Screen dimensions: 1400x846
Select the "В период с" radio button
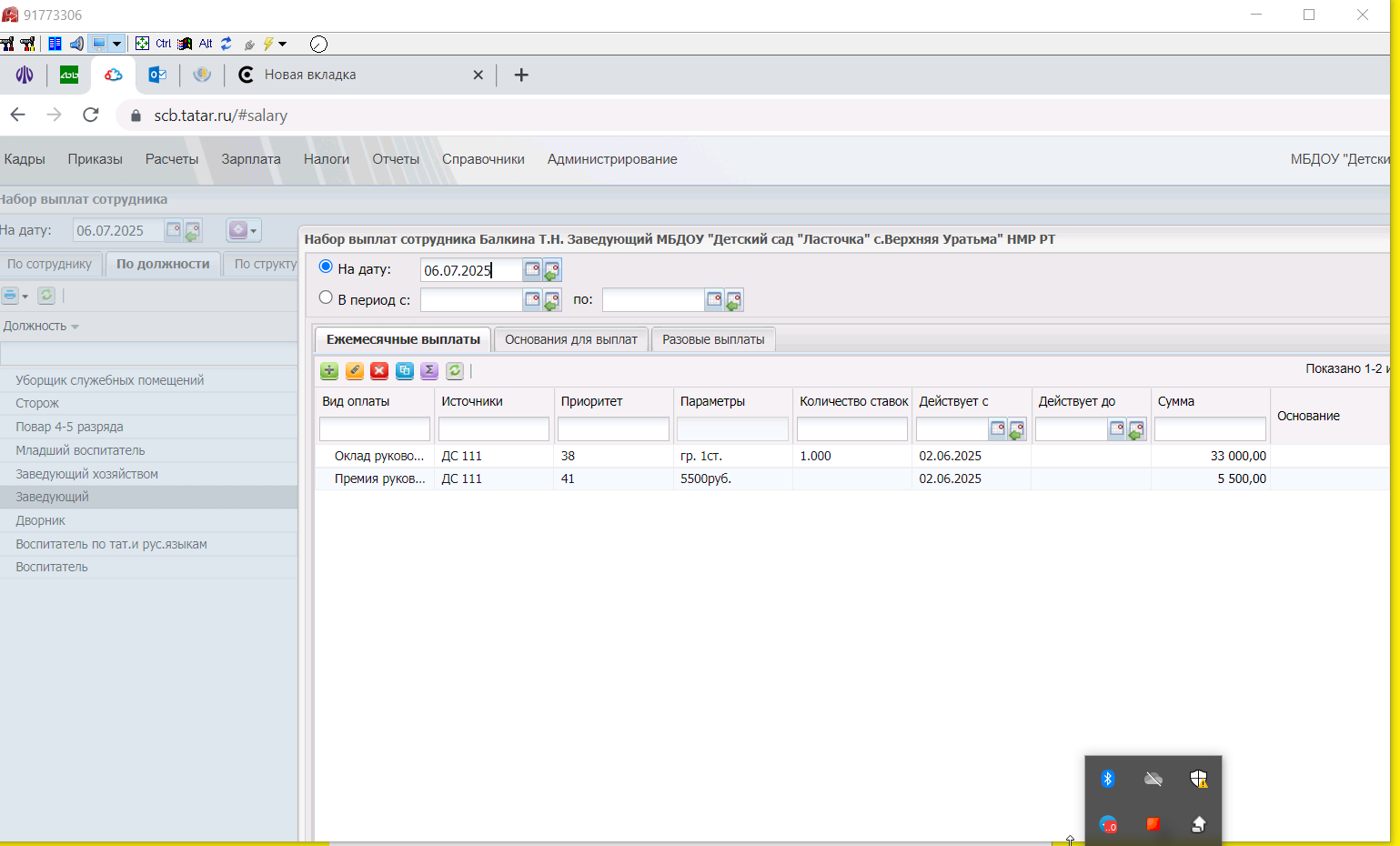pyautogui.click(x=326, y=297)
